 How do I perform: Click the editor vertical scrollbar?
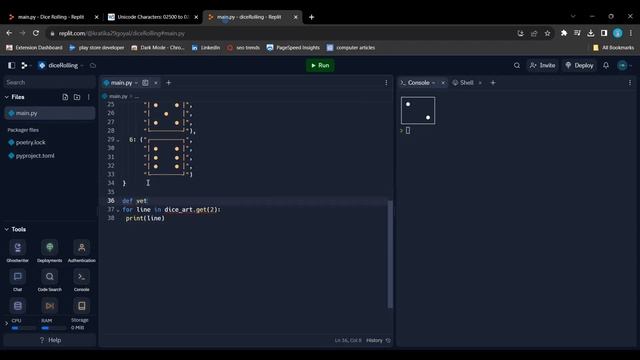[390, 254]
